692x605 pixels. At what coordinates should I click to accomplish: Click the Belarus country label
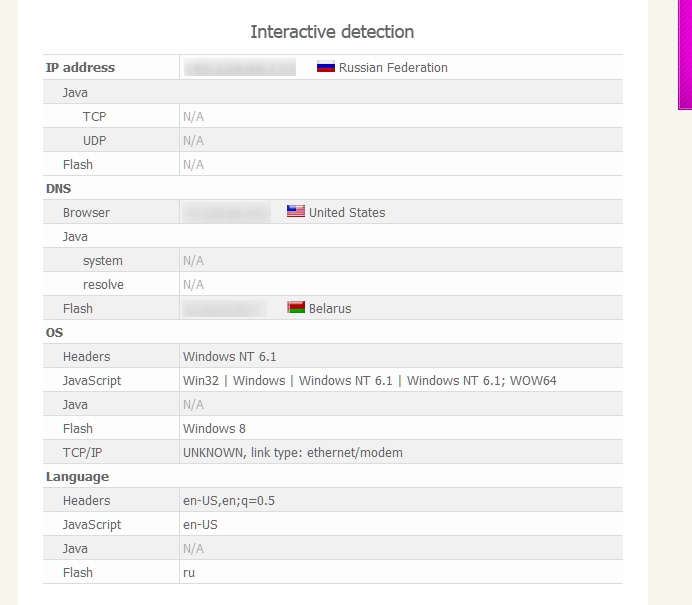pyautogui.click(x=330, y=309)
